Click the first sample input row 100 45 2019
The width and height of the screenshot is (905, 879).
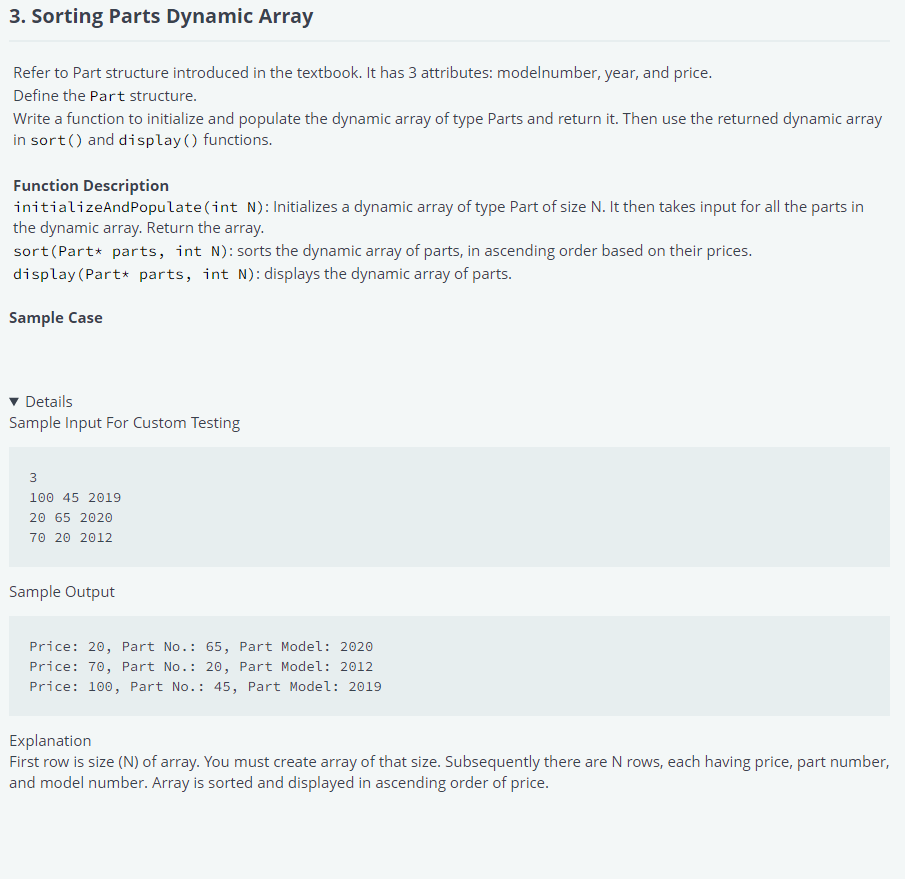[x=74, y=497]
